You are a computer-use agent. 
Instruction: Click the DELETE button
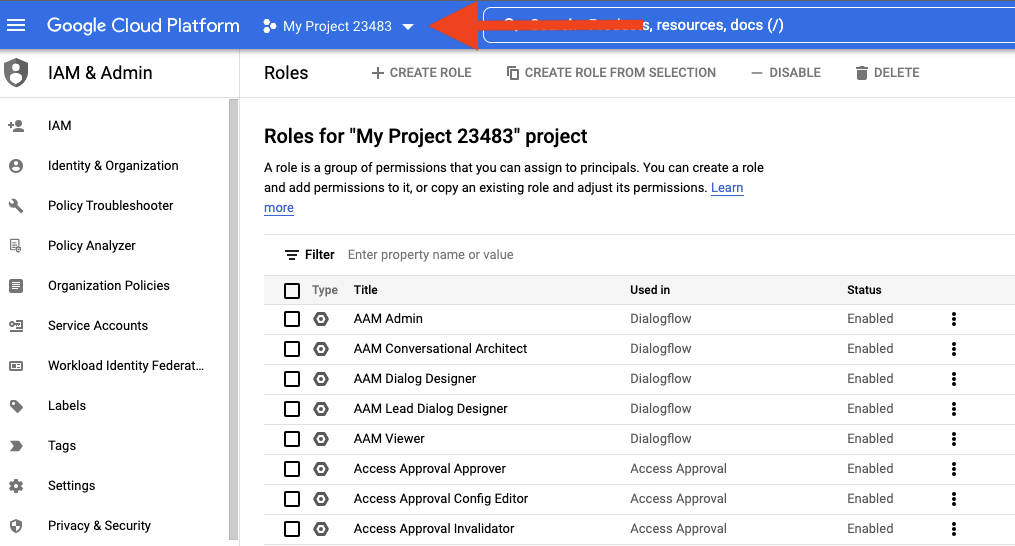click(887, 73)
